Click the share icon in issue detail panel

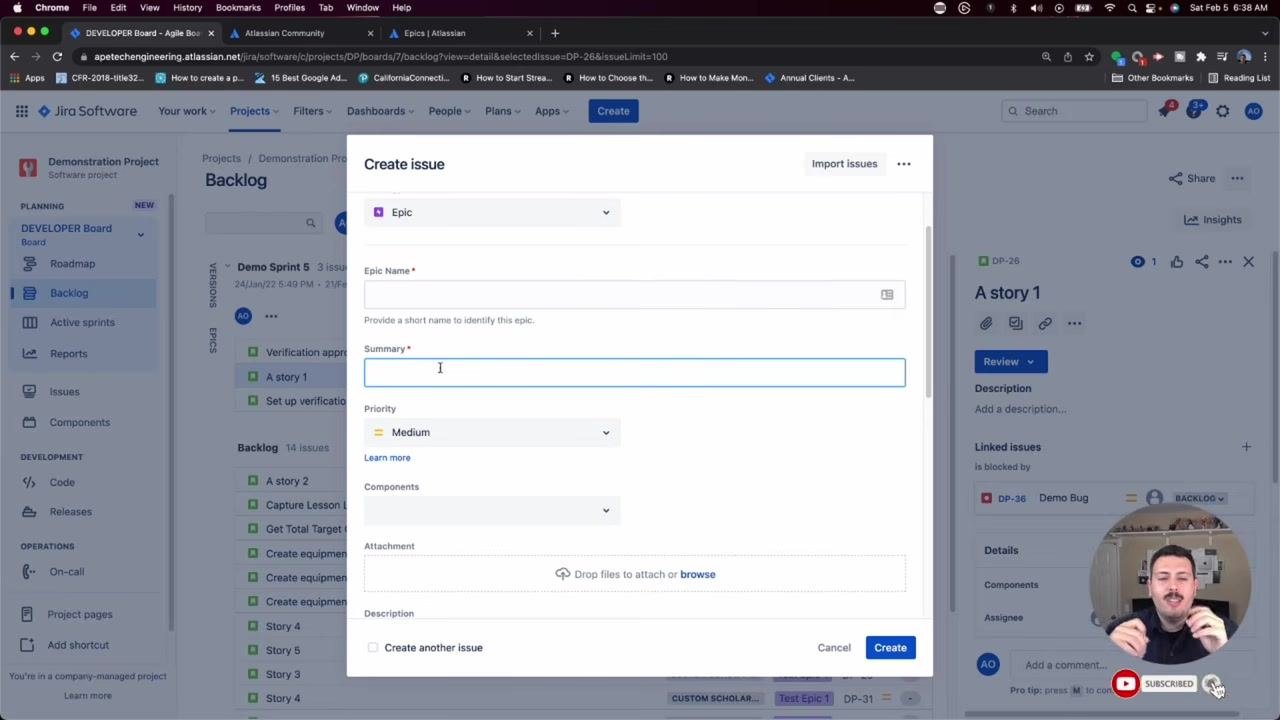point(1201,262)
